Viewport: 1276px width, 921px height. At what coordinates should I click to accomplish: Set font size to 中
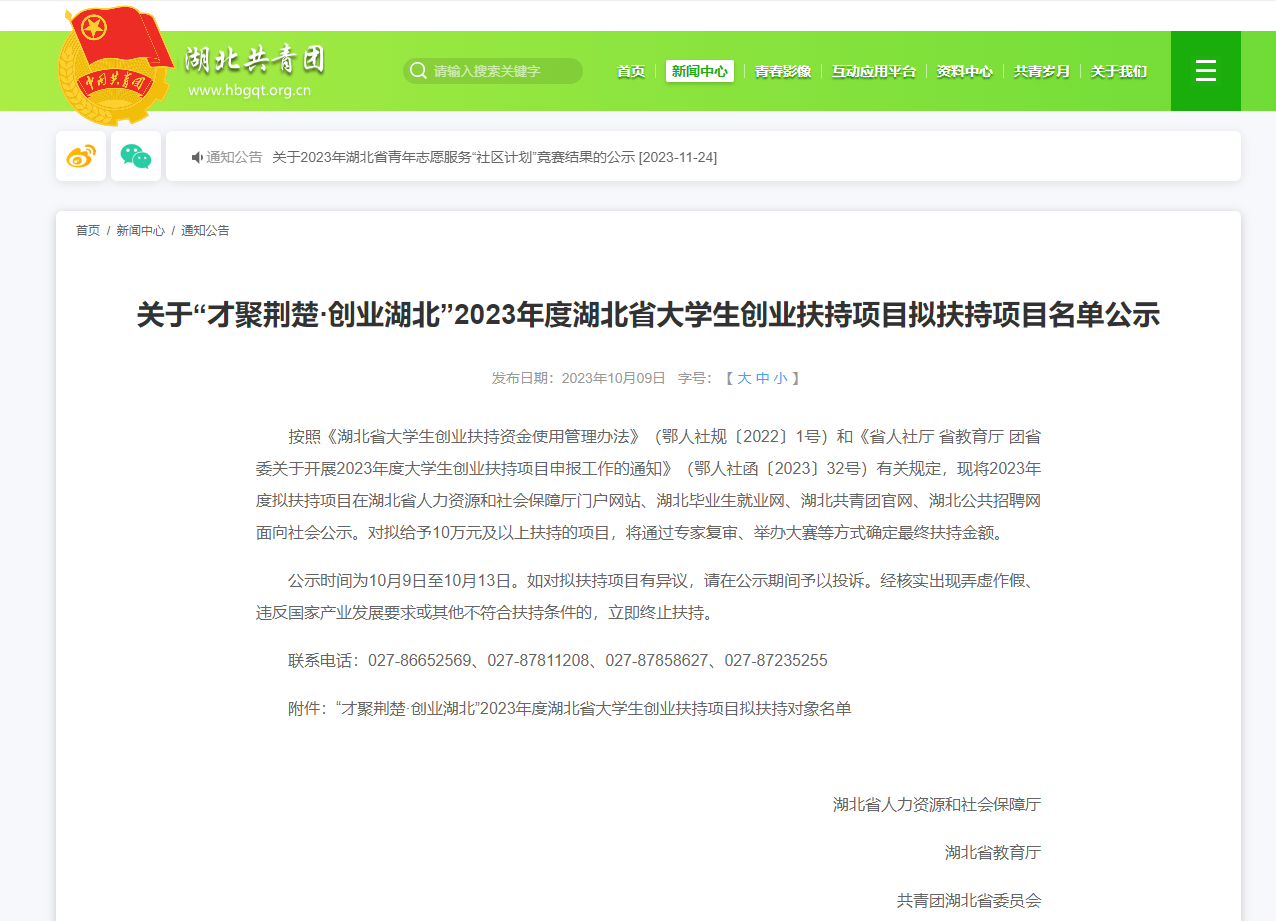pos(762,378)
